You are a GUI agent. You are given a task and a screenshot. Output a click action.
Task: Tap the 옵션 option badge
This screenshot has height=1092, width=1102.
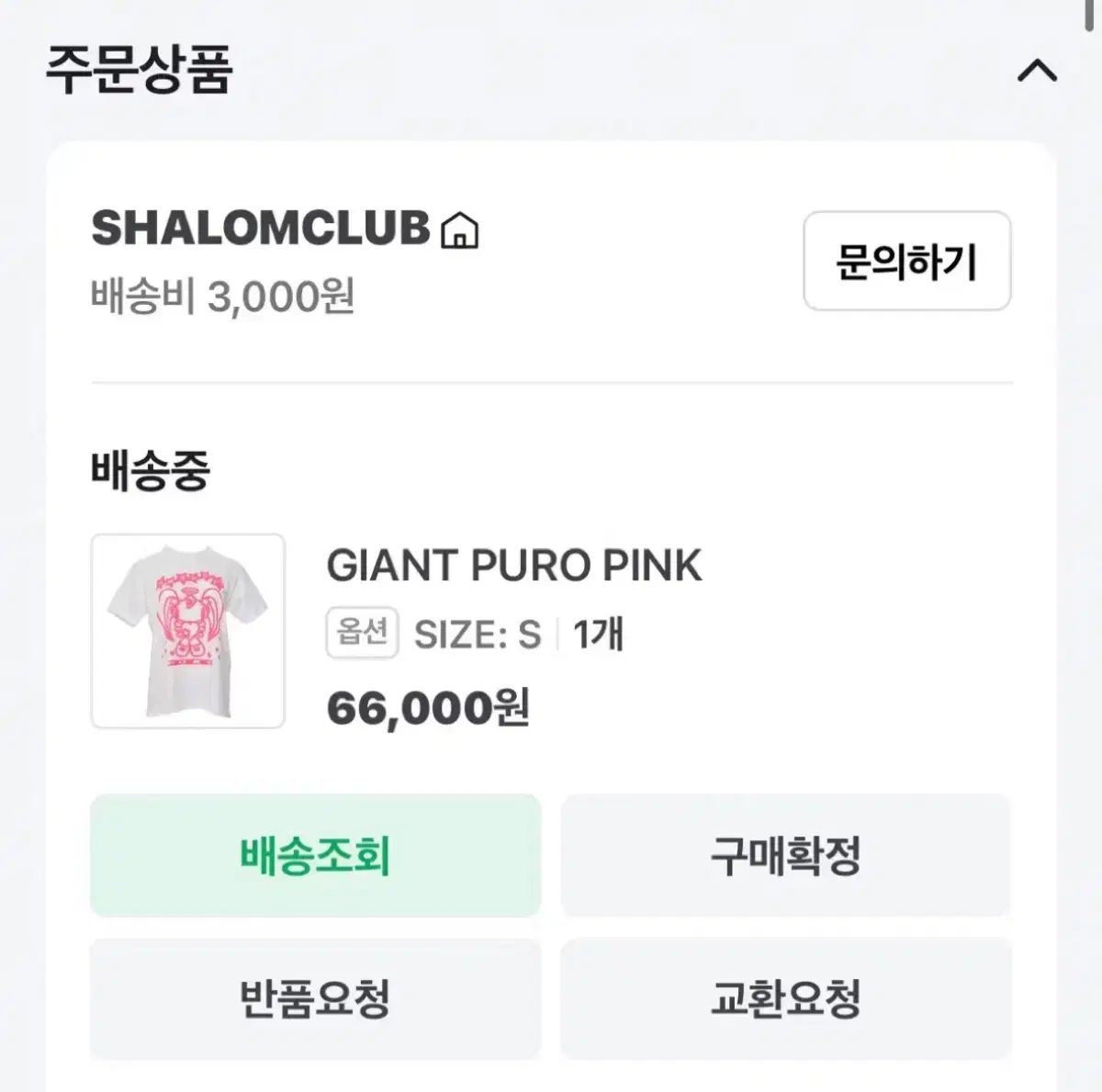coord(362,633)
